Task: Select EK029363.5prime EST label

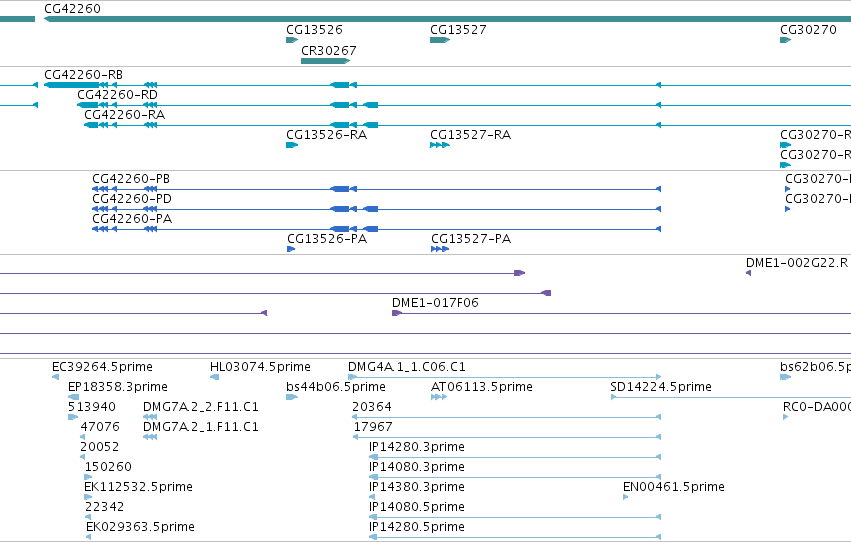Action: [140, 528]
